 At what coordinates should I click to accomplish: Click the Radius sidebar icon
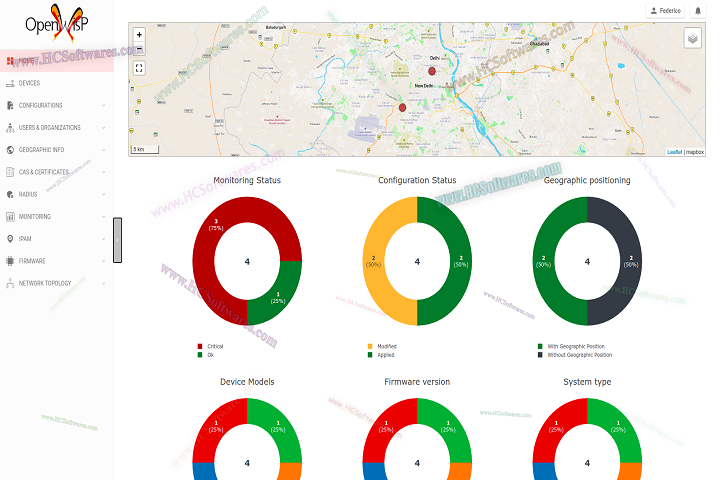click(x=10, y=194)
